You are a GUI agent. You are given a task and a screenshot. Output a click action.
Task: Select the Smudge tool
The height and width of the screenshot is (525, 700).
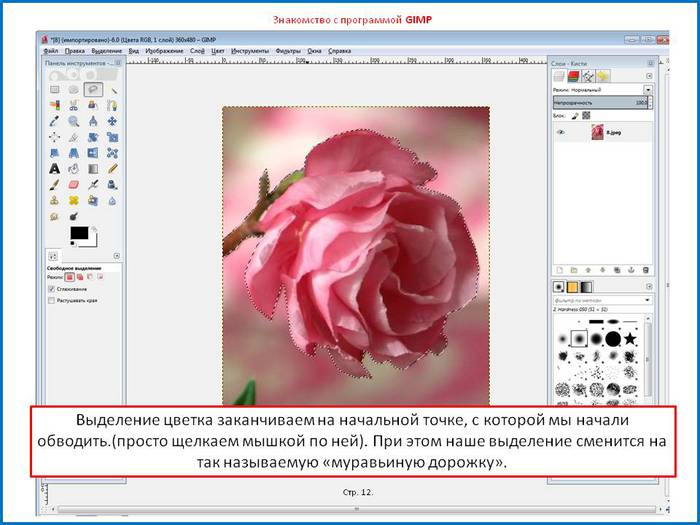(x=54, y=217)
